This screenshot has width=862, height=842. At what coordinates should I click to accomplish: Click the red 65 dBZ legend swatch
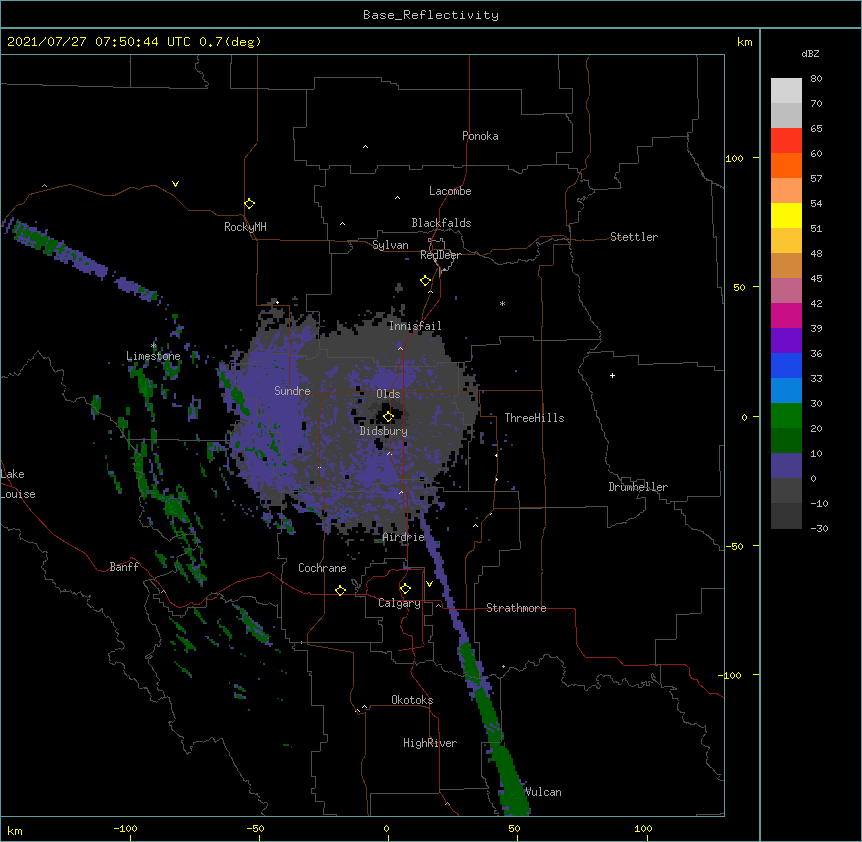click(x=786, y=140)
